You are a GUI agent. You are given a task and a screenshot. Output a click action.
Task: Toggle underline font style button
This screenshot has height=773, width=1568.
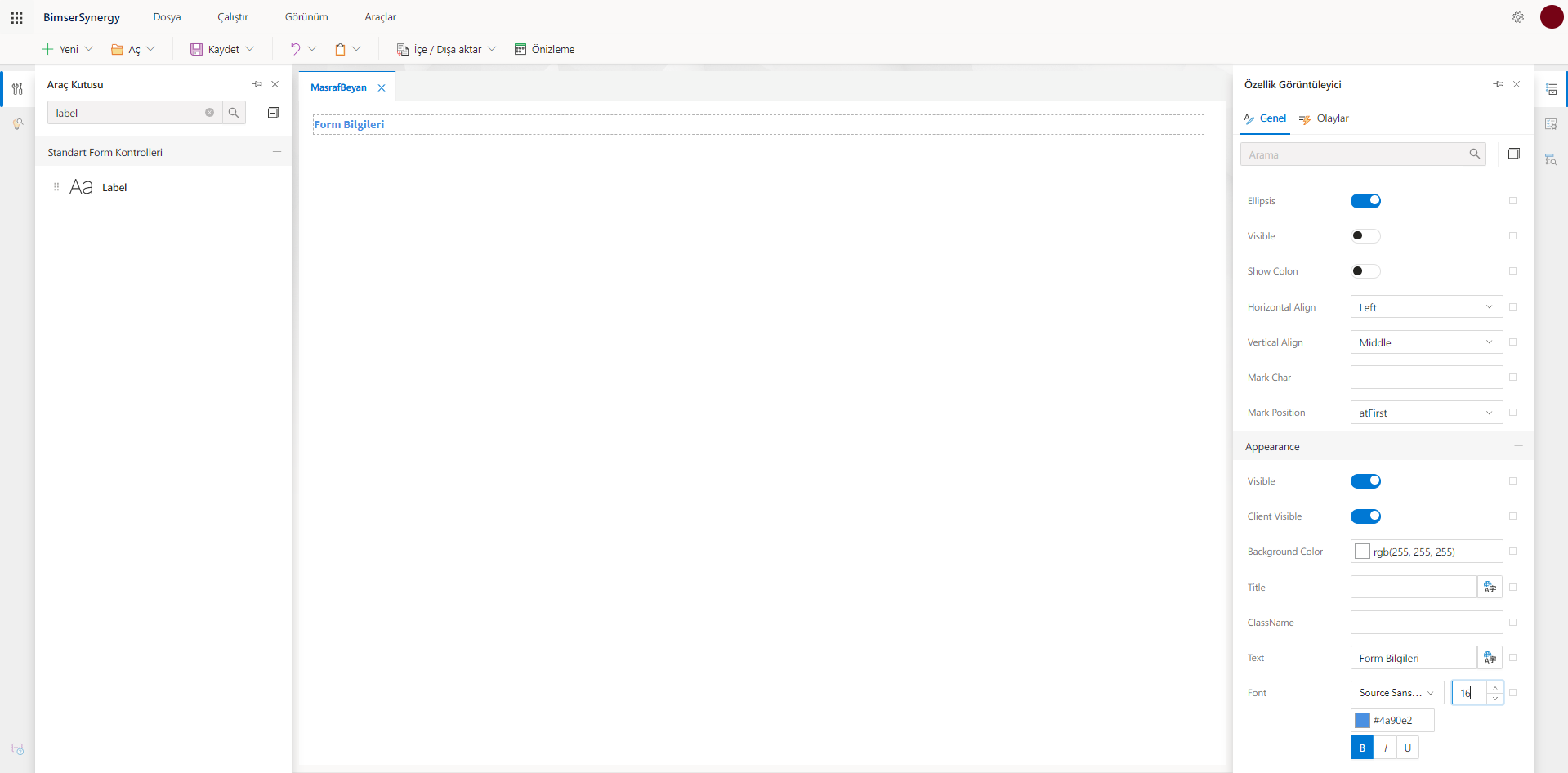(1407, 748)
